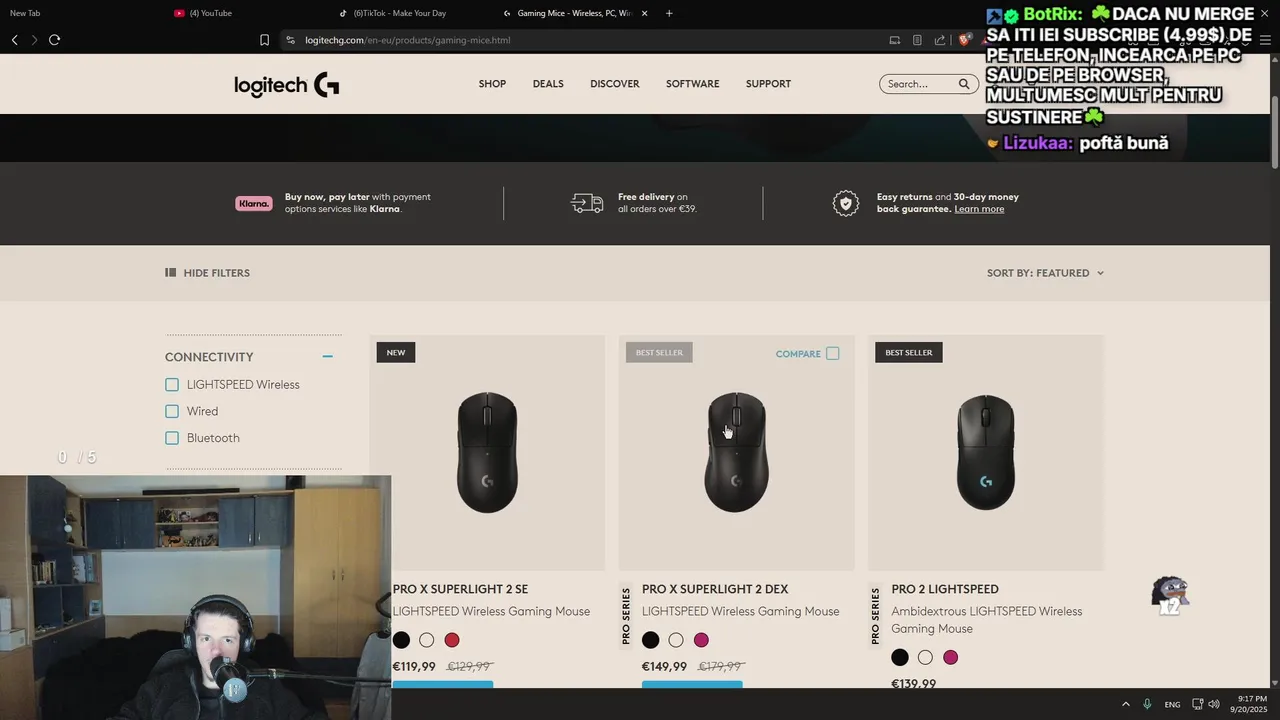Open the SOFTWARE menu
This screenshot has width=1280, height=720.
(x=693, y=84)
